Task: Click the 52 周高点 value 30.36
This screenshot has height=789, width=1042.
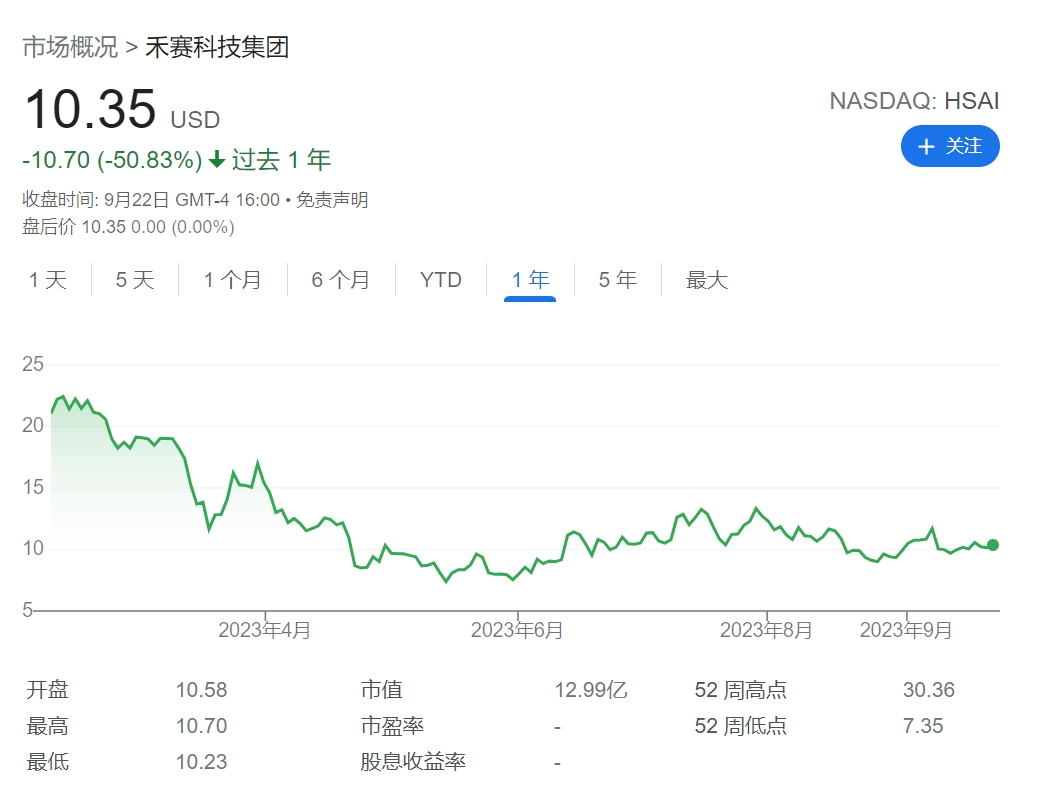Action: point(928,690)
